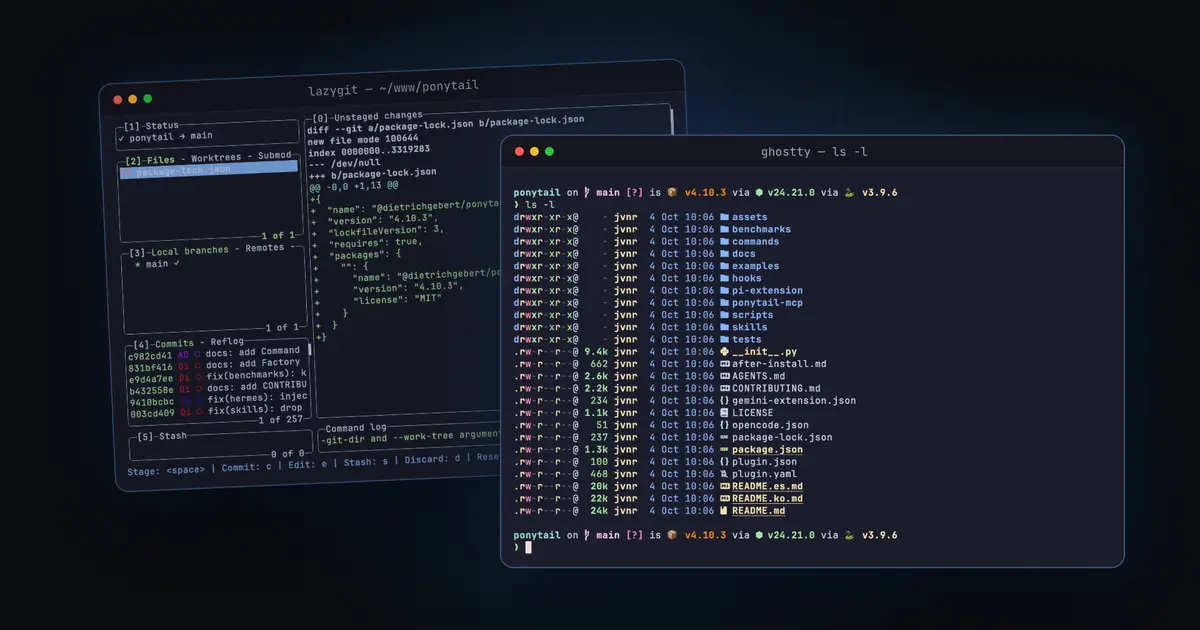Click the git branch icon in the bottom prompt
This screenshot has width=1200, height=630.
[587, 535]
